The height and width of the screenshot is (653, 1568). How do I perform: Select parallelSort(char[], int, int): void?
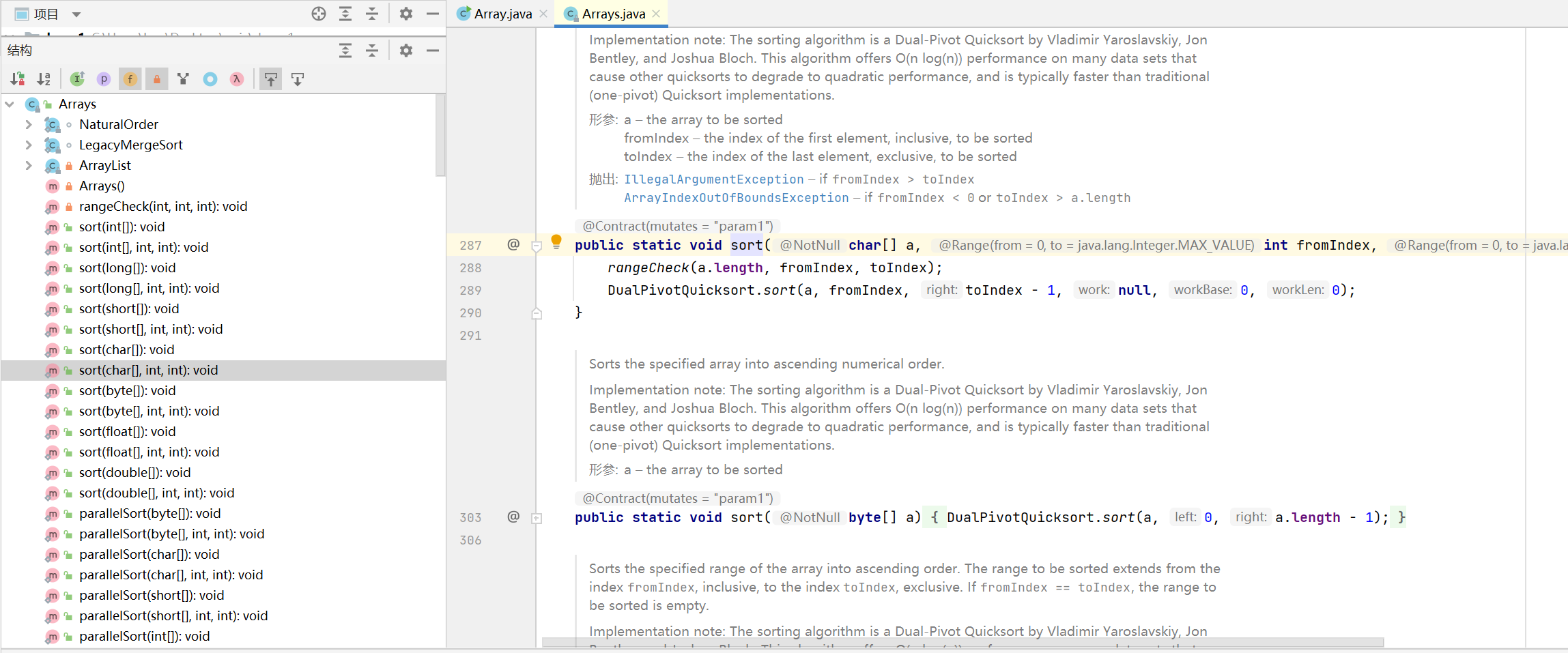(x=171, y=575)
